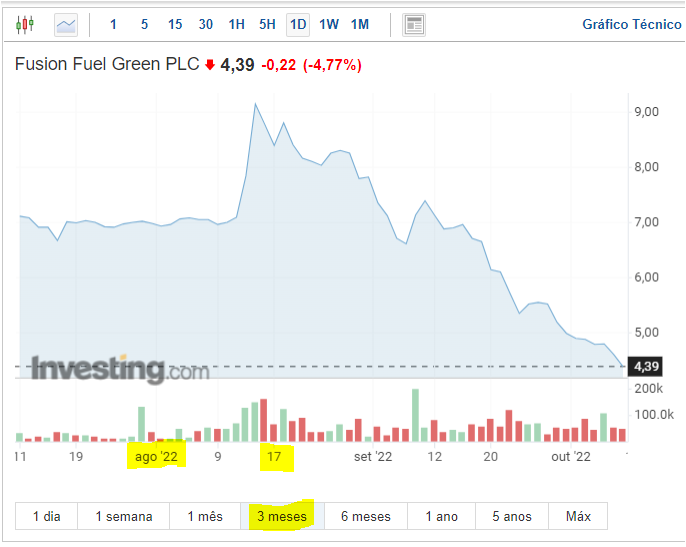This screenshot has width=686, height=547.
Task: Click the ago '22 date label
Action: pos(156,456)
